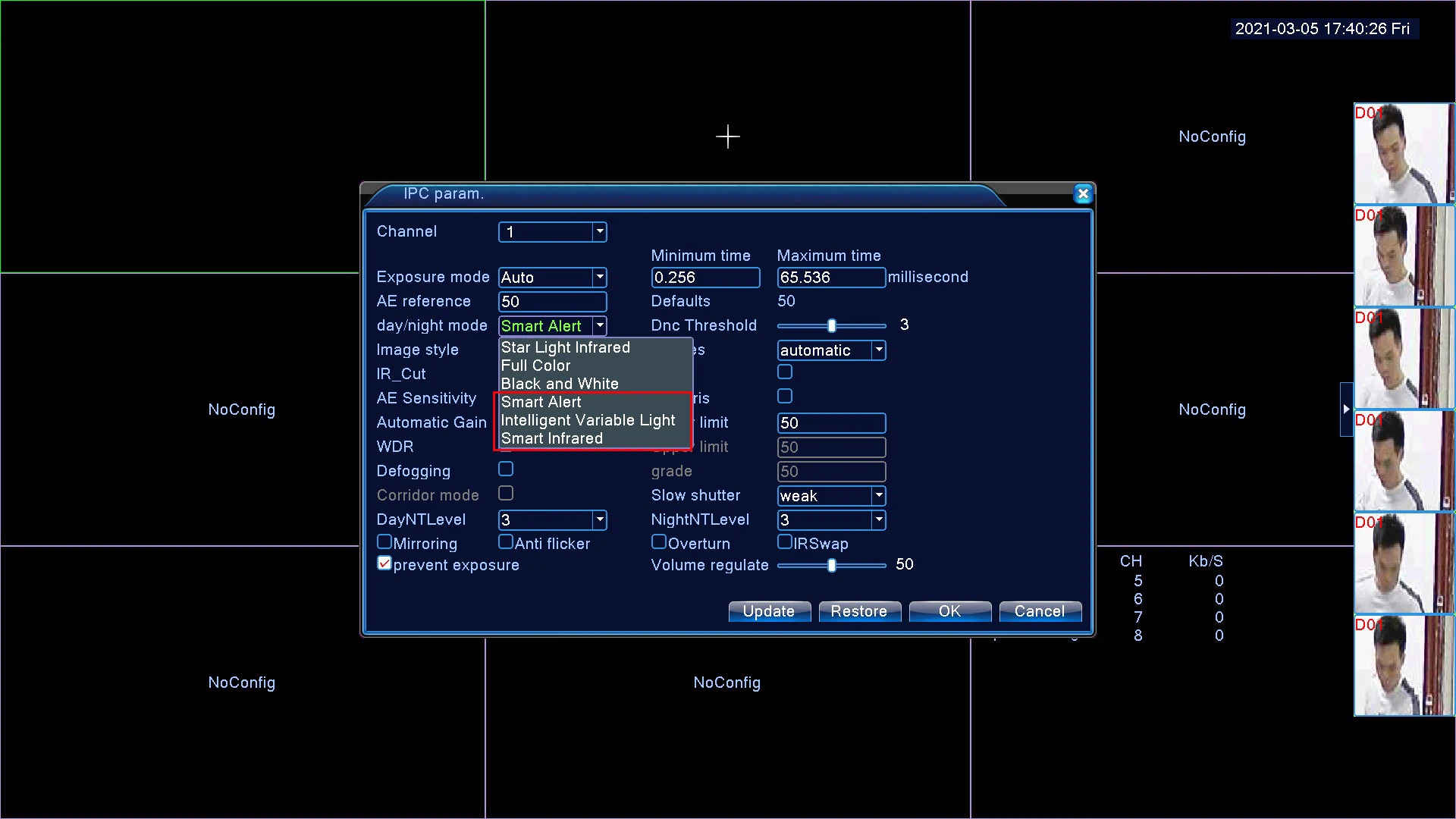Toggle the Mirroring checkbox

[384, 542]
